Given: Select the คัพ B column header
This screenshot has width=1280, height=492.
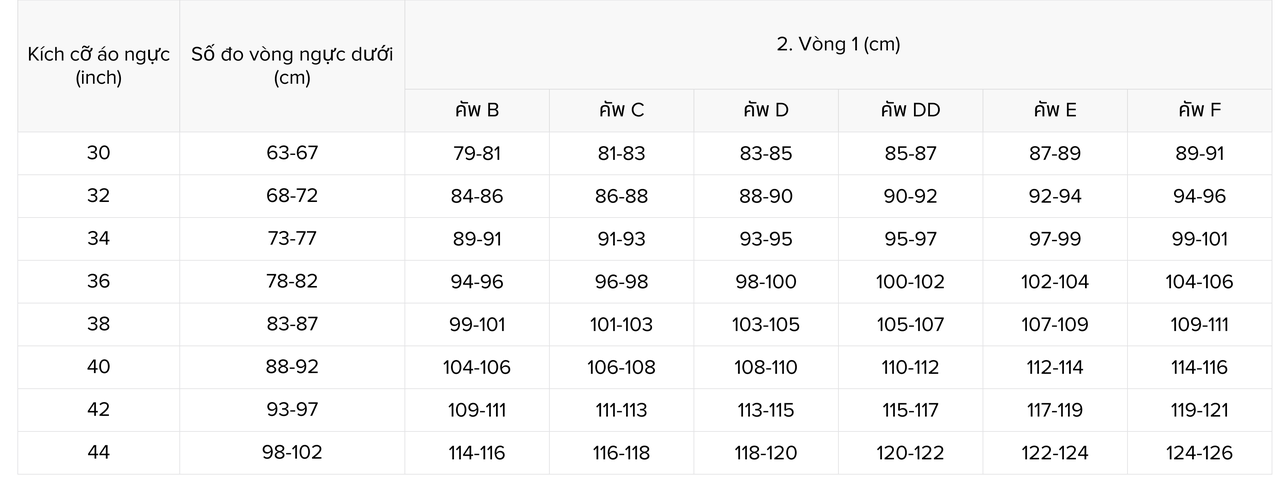Looking at the screenshot, I should (x=477, y=110).
